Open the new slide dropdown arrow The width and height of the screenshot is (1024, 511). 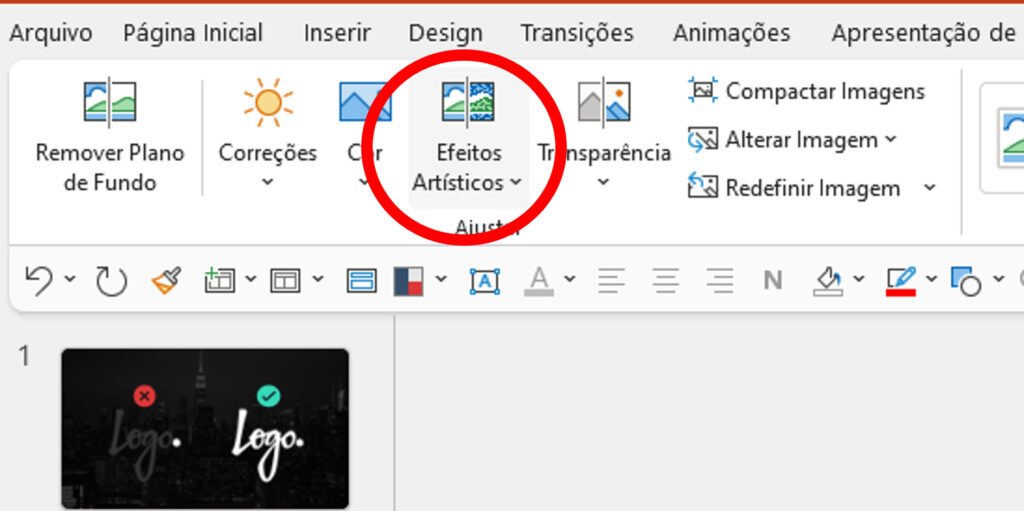(x=250, y=281)
